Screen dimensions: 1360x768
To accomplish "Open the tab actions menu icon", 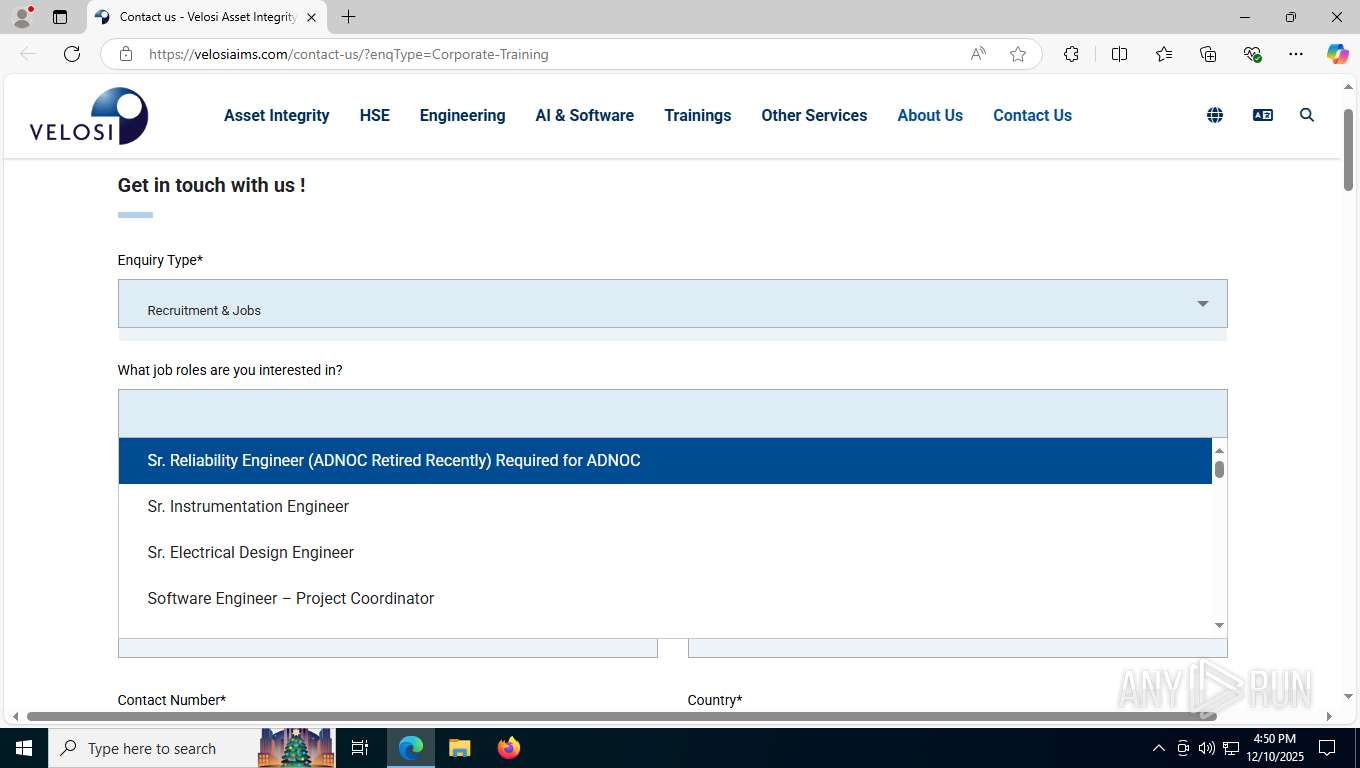I will [x=60, y=17].
